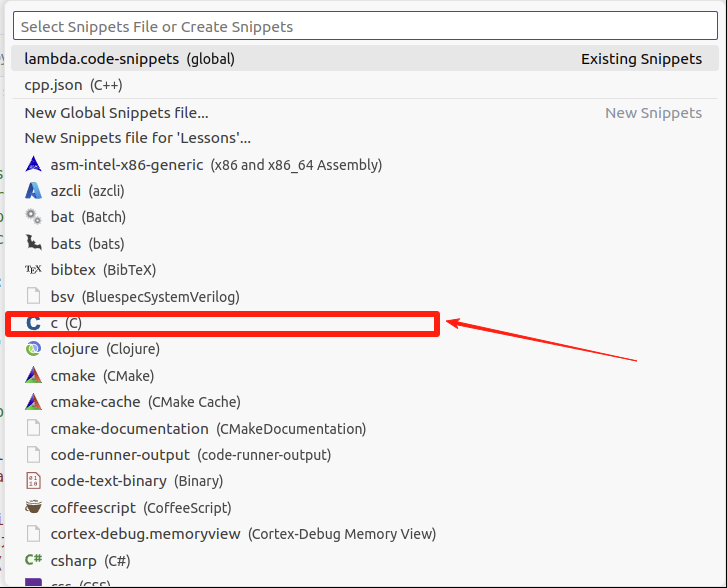This screenshot has height=588, width=727.
Task: Click the clojure swirl icon
Action: pos(33,349)
